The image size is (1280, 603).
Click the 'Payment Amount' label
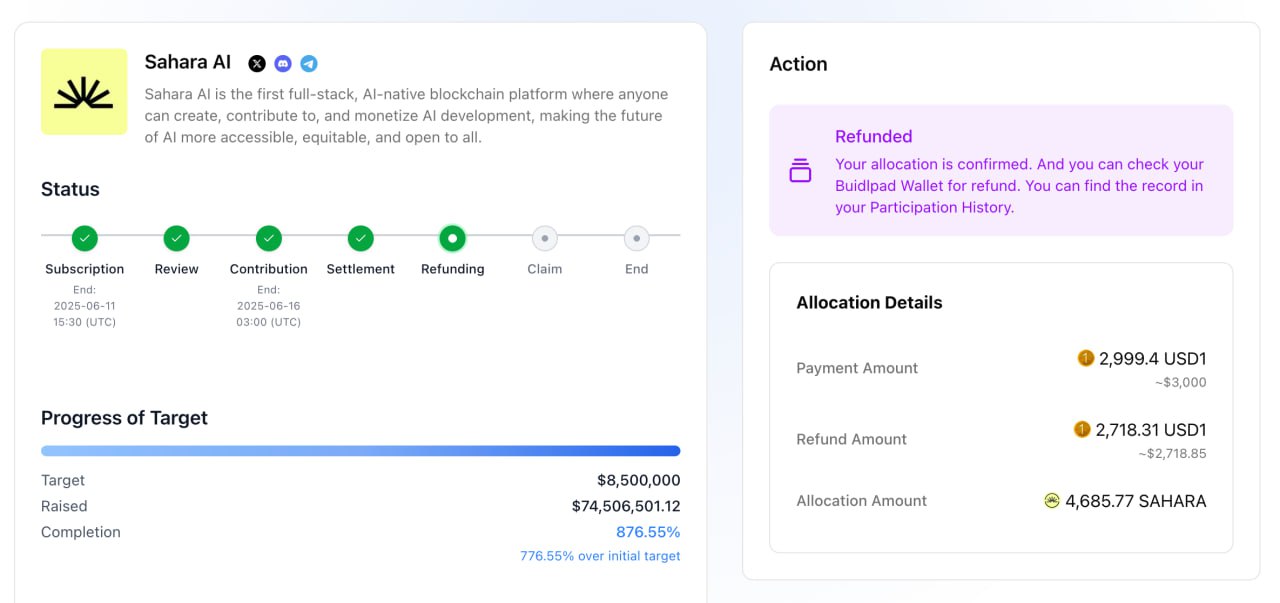coord(857,368)
